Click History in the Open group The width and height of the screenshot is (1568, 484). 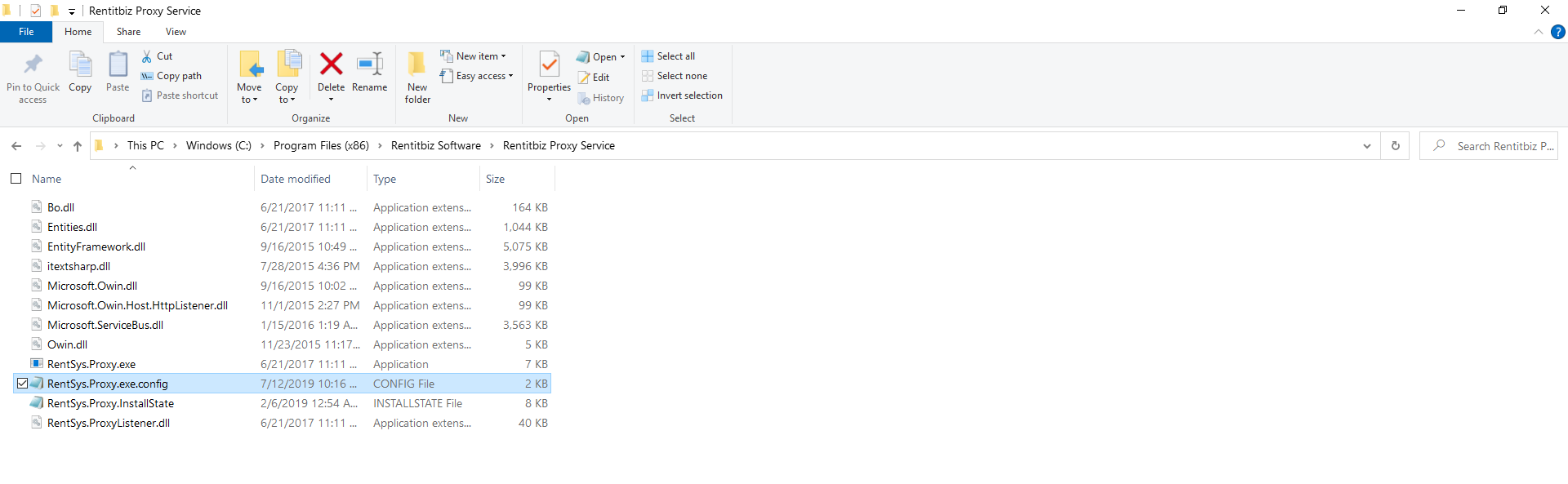point(600,98)
